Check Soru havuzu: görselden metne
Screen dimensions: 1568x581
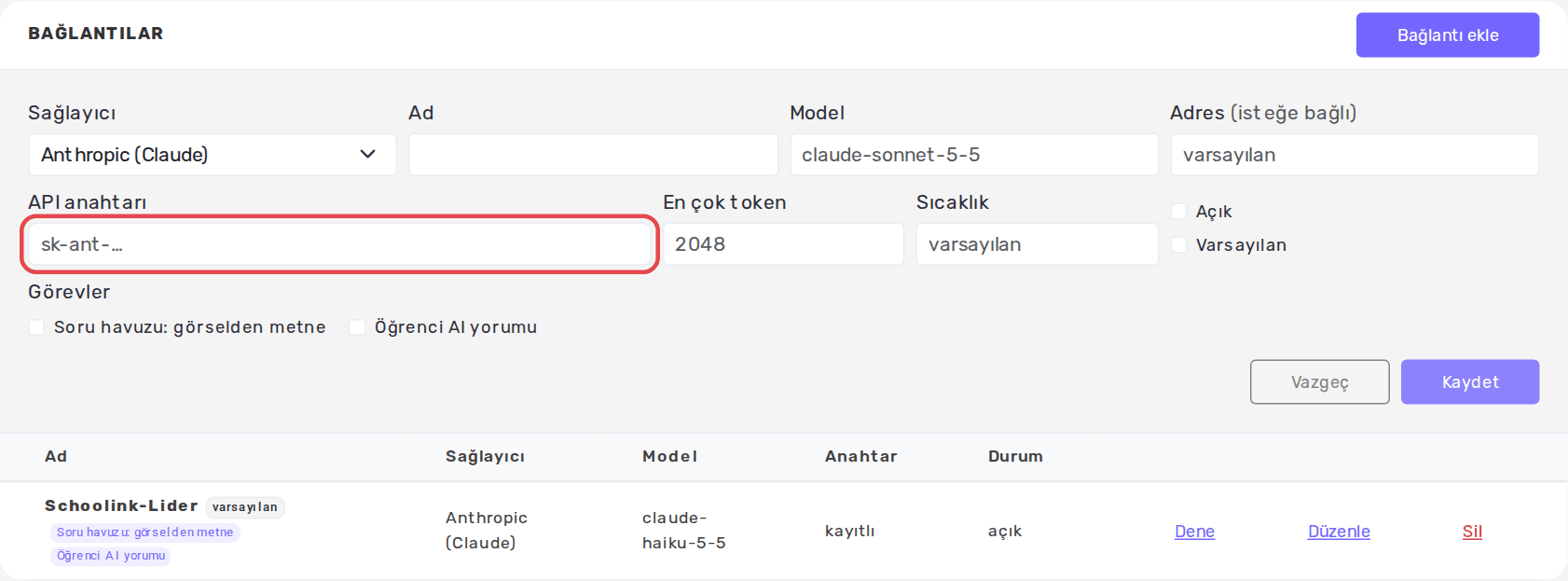(37, 327)
